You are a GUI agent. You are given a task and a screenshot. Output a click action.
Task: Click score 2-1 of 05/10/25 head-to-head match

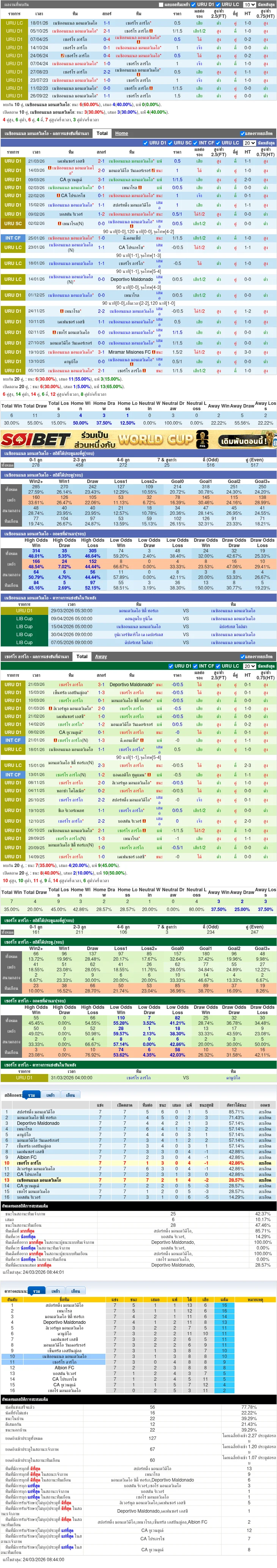click(x=107, y=31)
